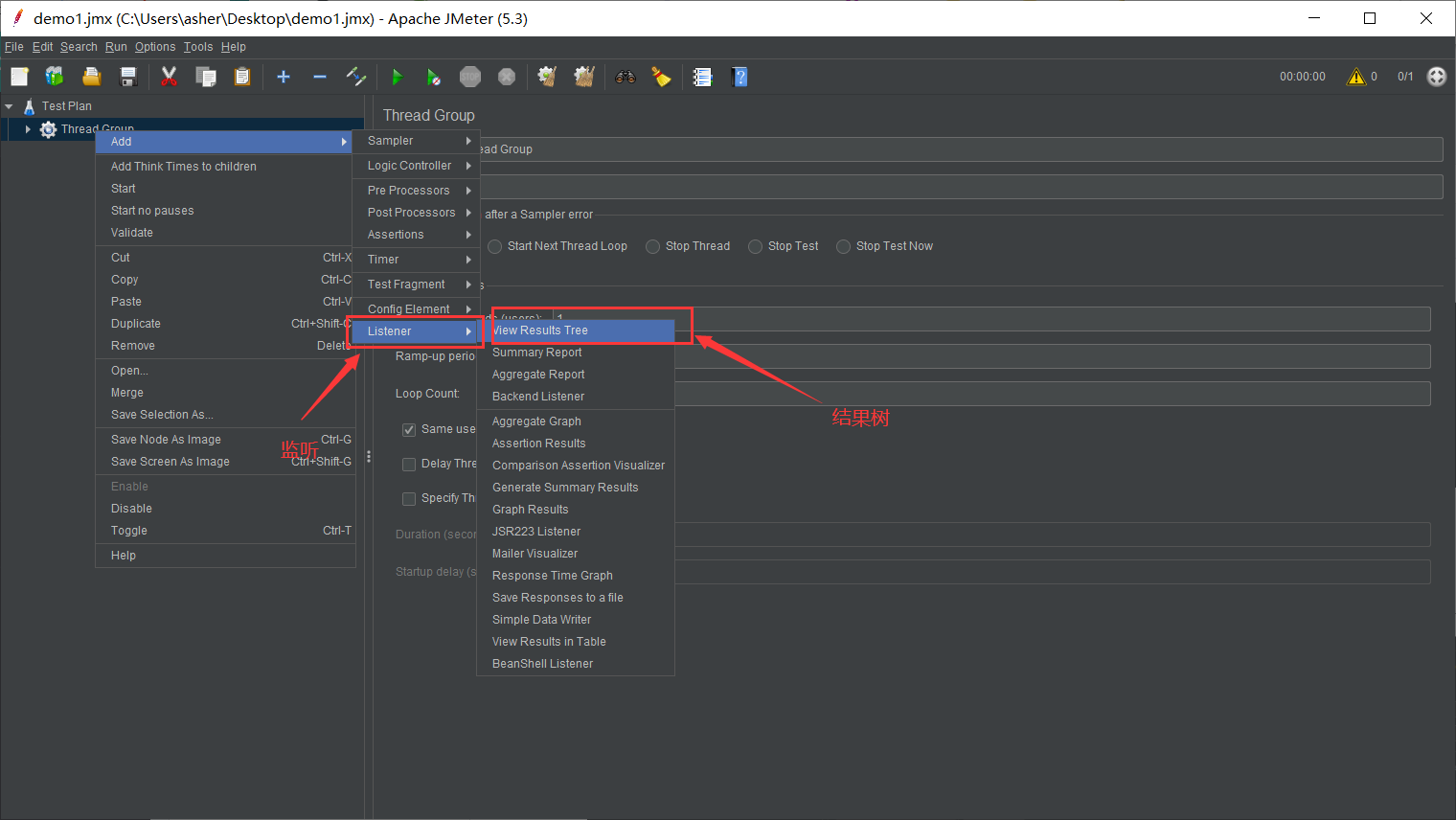The image size is (1456, 820).
Task: Expand the Sampler submenu
Action: (415, 141)
